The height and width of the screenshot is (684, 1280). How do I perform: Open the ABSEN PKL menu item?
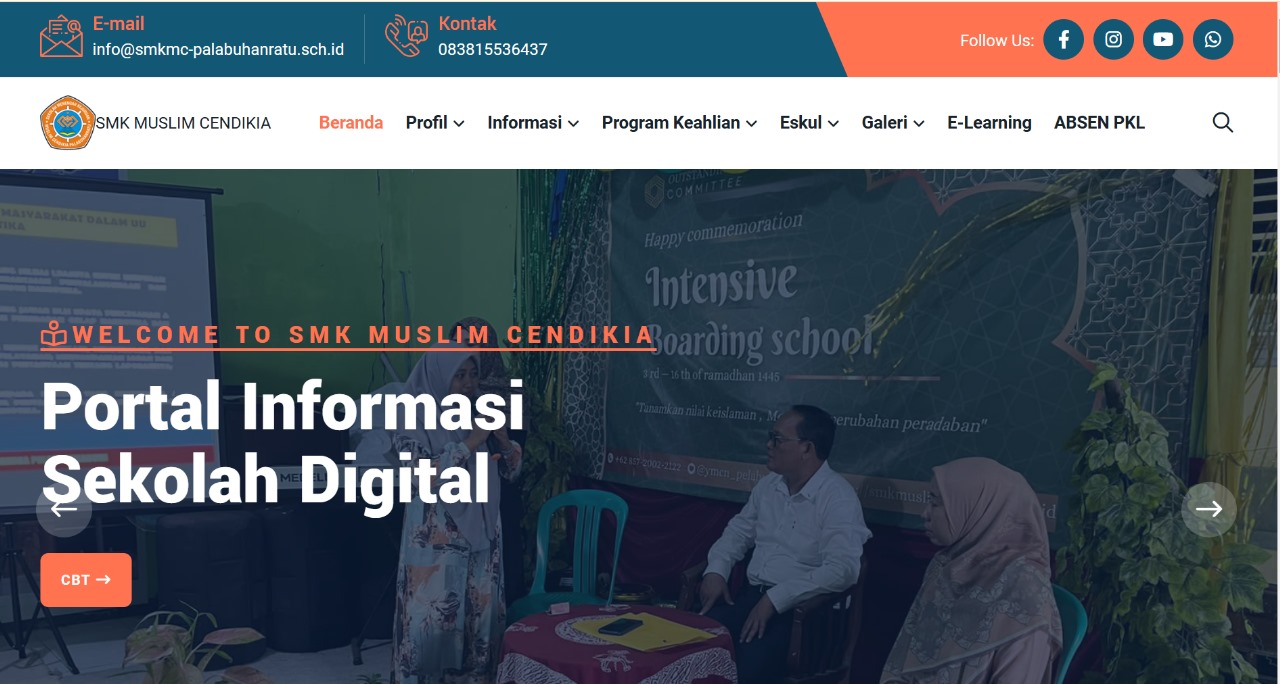pyautogui.click(x=1099, y=123)
